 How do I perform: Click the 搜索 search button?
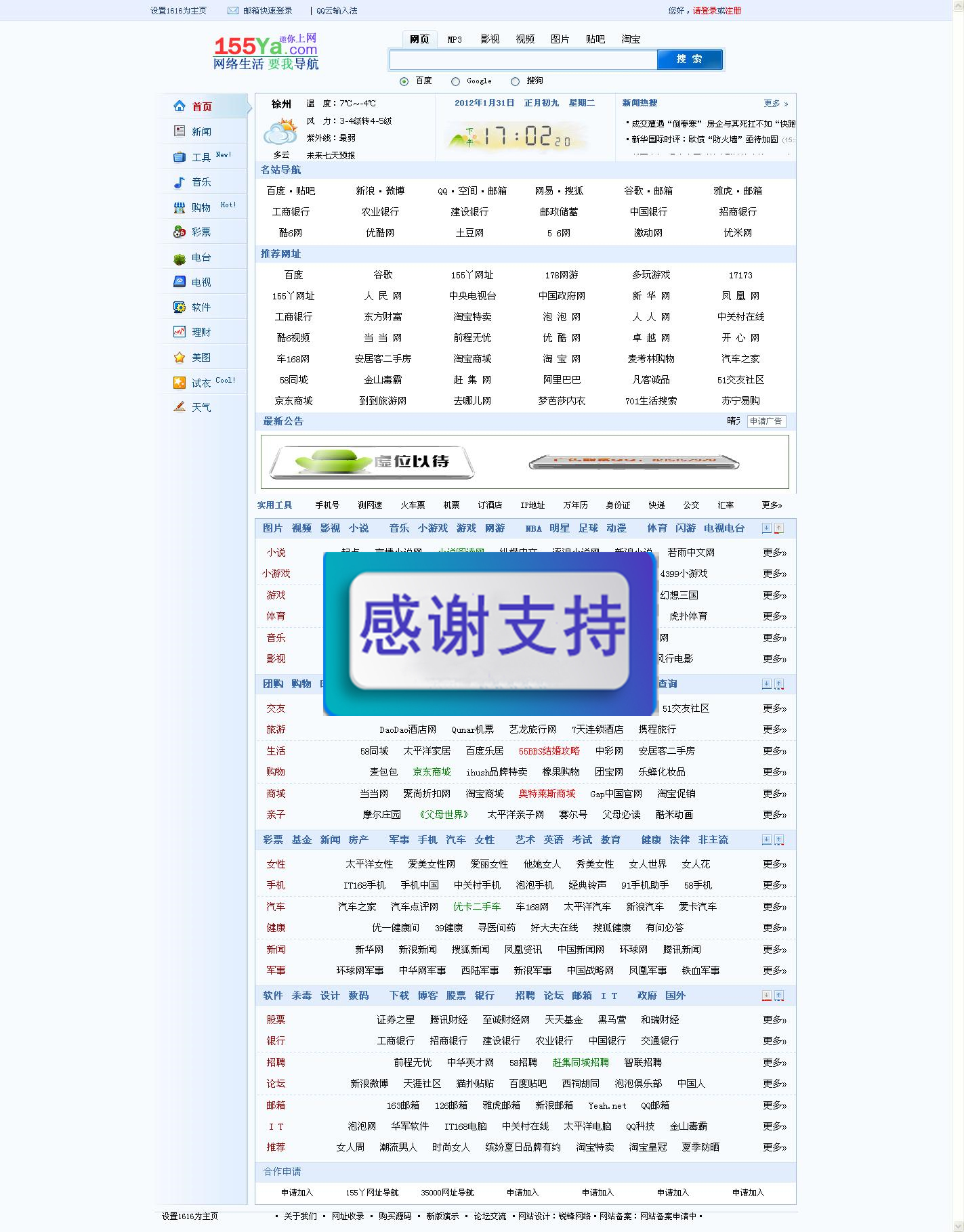690,60
